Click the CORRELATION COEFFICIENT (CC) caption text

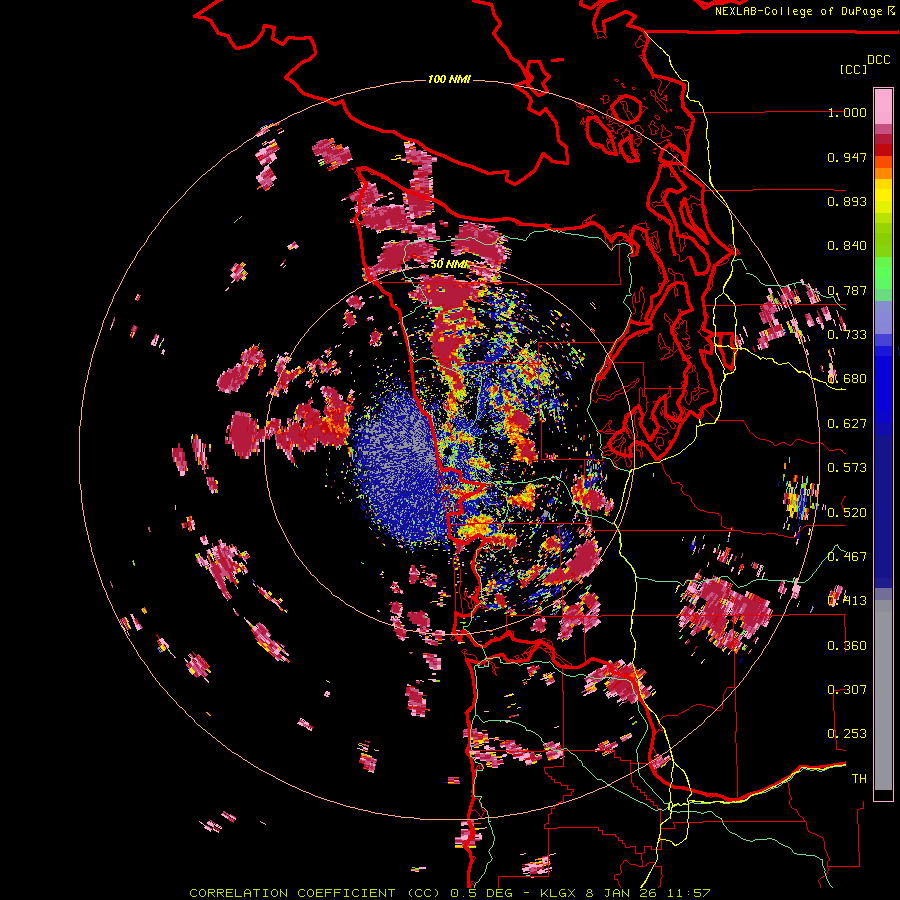click(x=315, y=893)
